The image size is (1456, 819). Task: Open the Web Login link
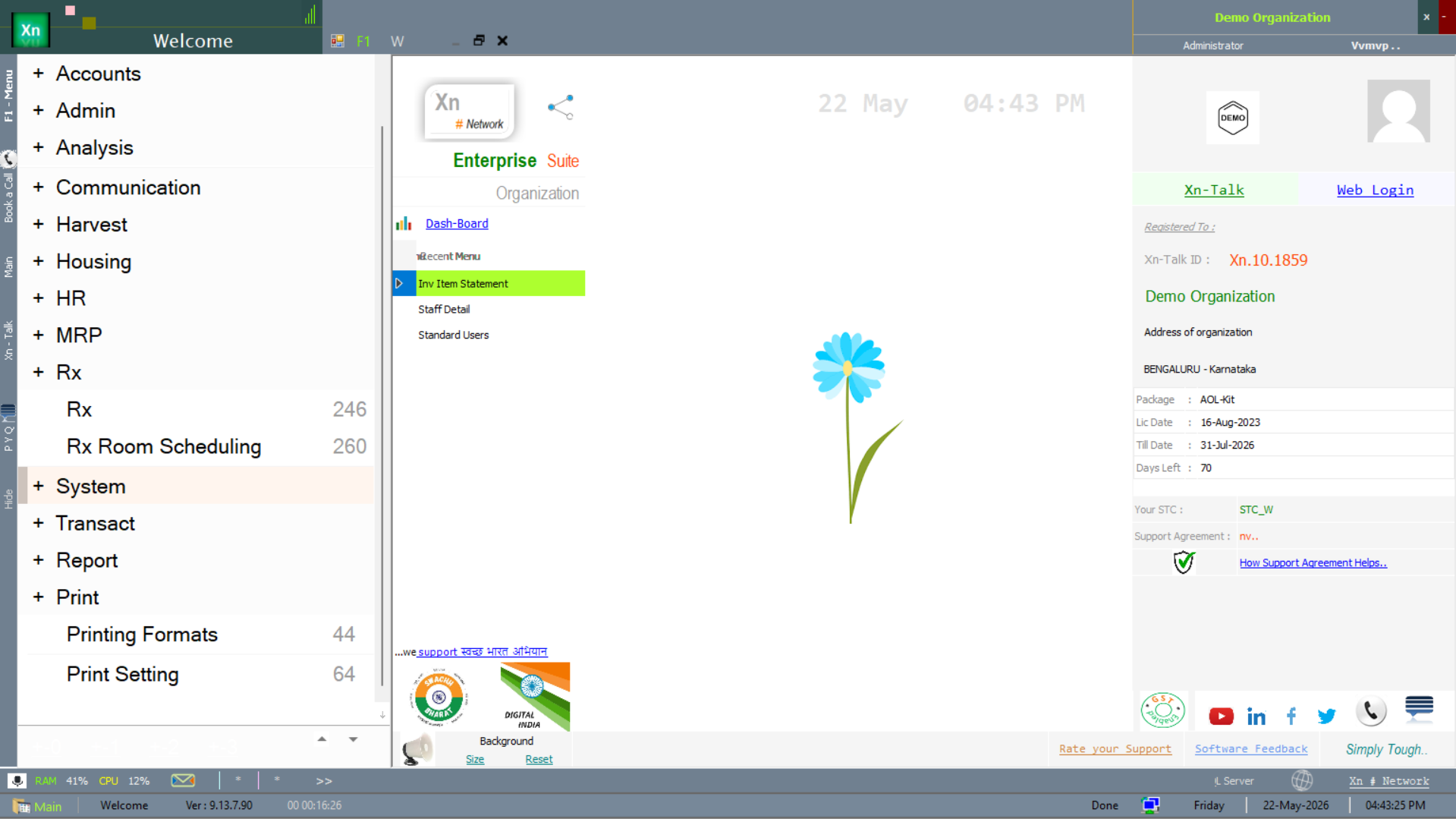(1375, 190)
